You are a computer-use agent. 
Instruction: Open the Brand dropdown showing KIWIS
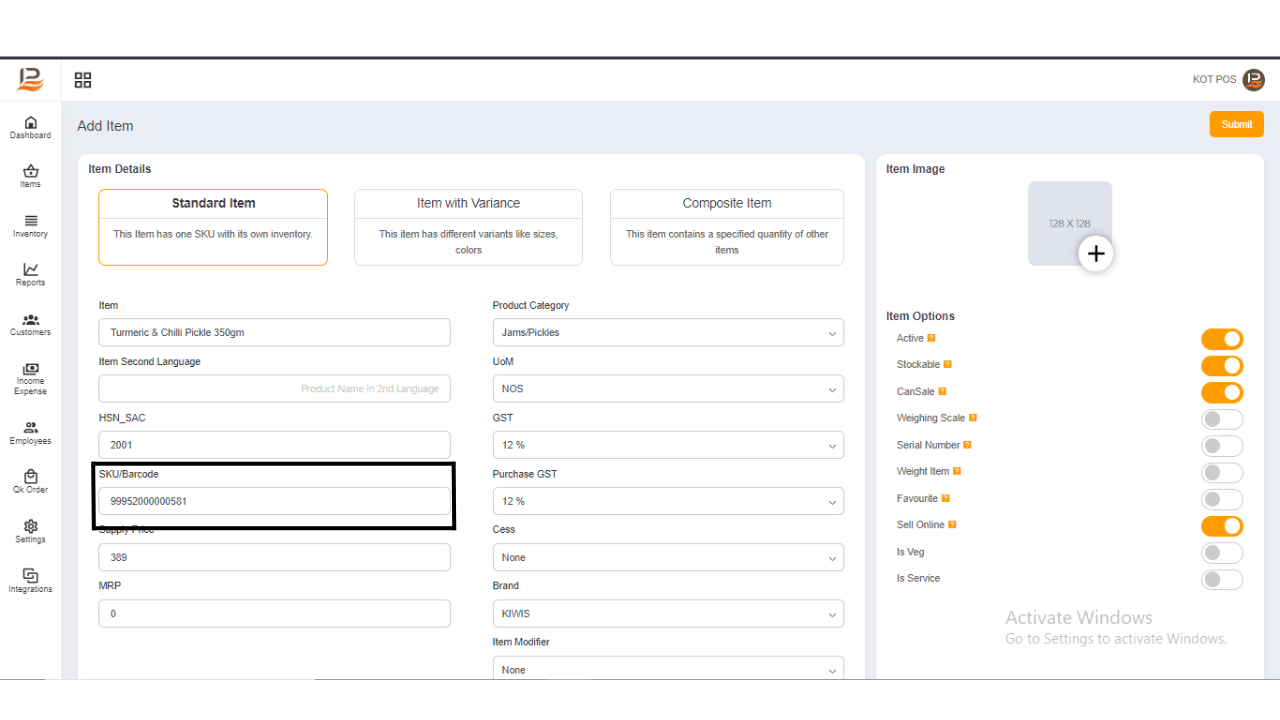coord(667,613)
